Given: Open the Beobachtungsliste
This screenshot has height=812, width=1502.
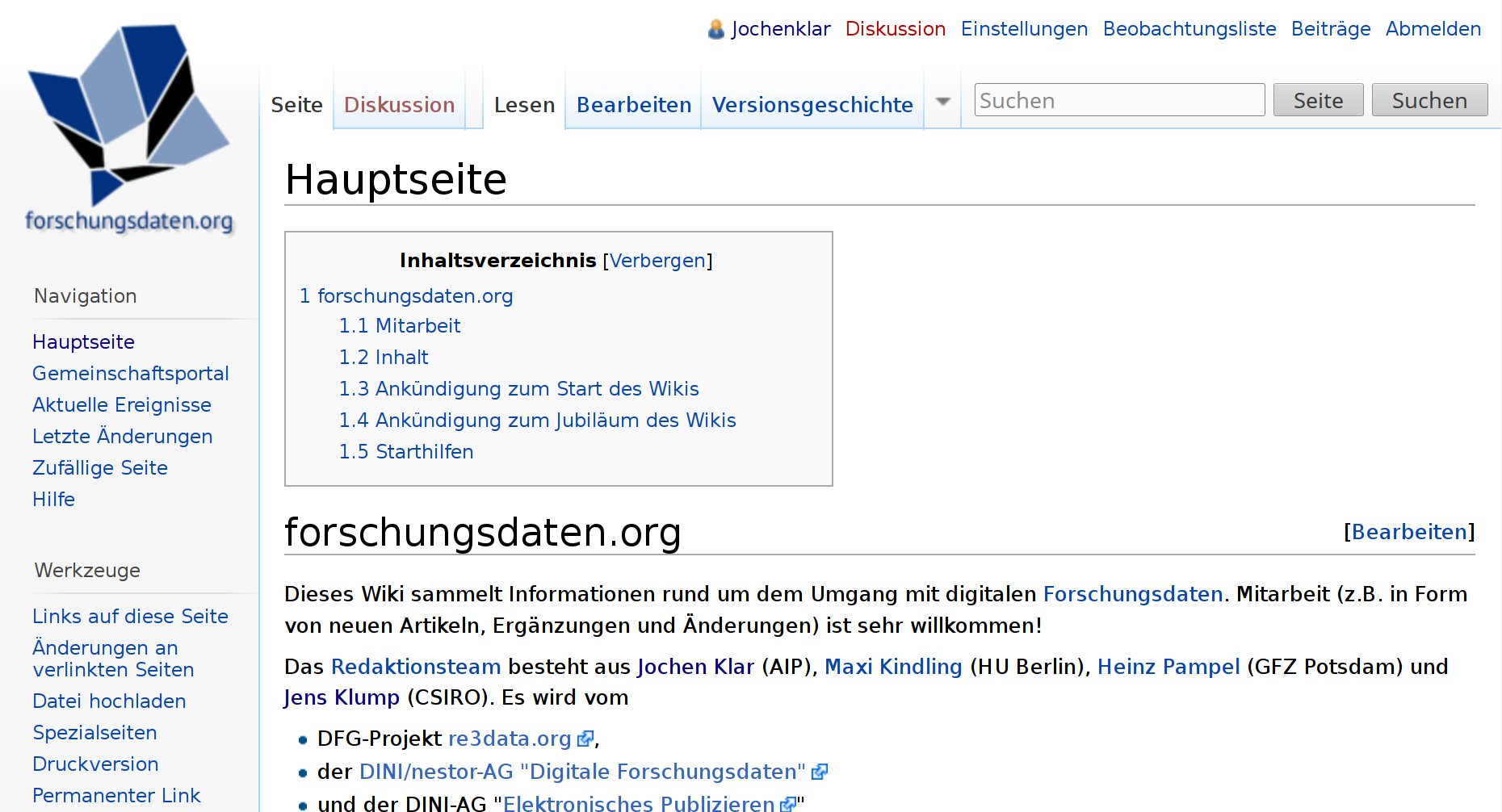Looking at the screenshot, I should pyautogui.click(x=1189, y=29).
